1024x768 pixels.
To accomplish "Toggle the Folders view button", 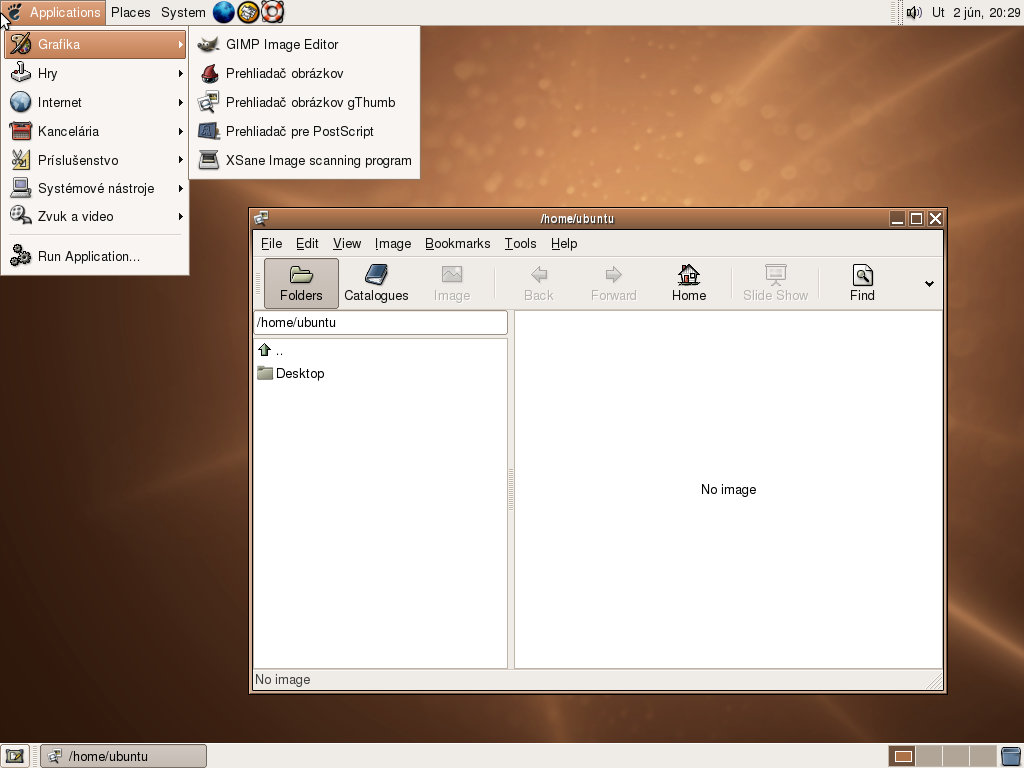I will tap(301, 283).
